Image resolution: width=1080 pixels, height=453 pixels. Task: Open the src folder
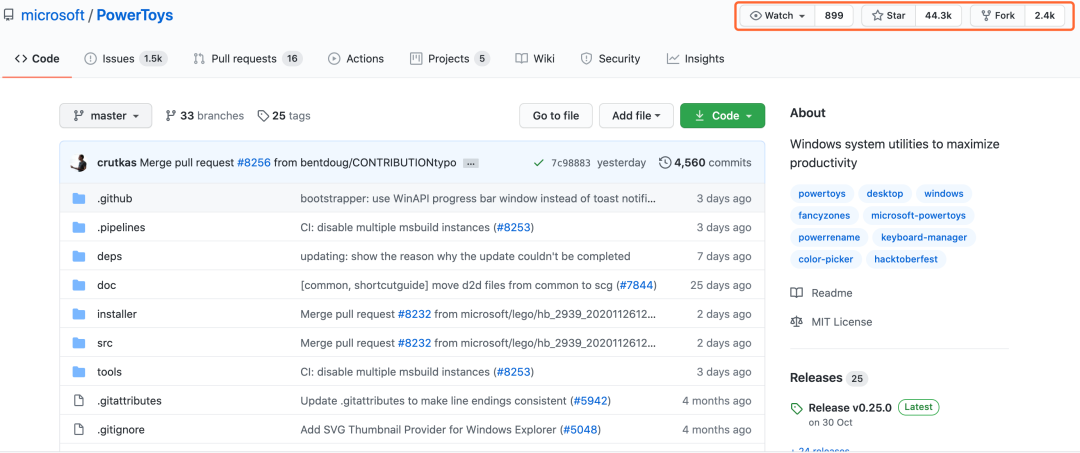(105, 343)
